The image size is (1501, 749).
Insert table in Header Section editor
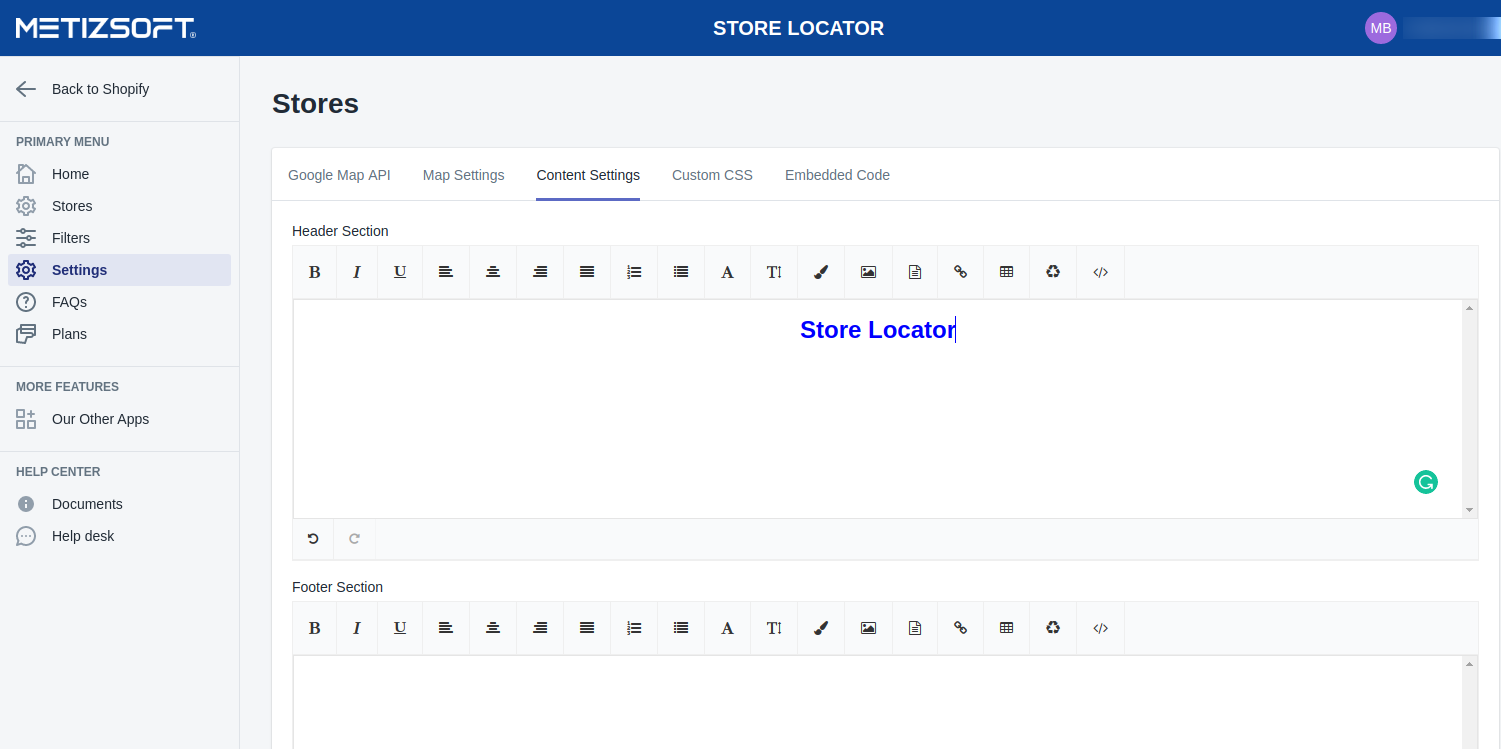(x=1006, y=272)
